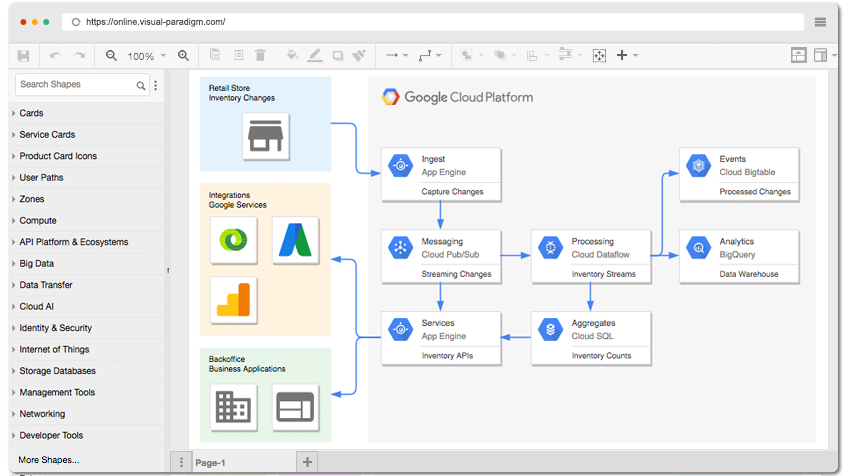Toggle the format panel icon
Screen dimensions: 848x476
(x=820, y=55)
